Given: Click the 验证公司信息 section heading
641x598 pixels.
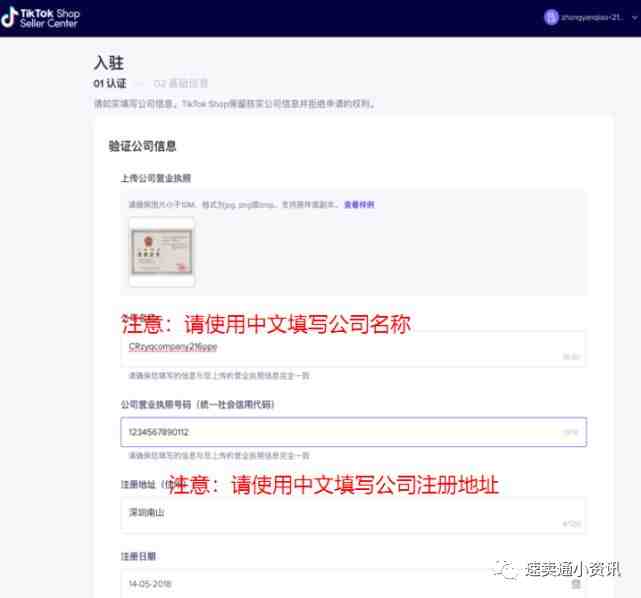Looking at the screenshot, I should [142, 146].
